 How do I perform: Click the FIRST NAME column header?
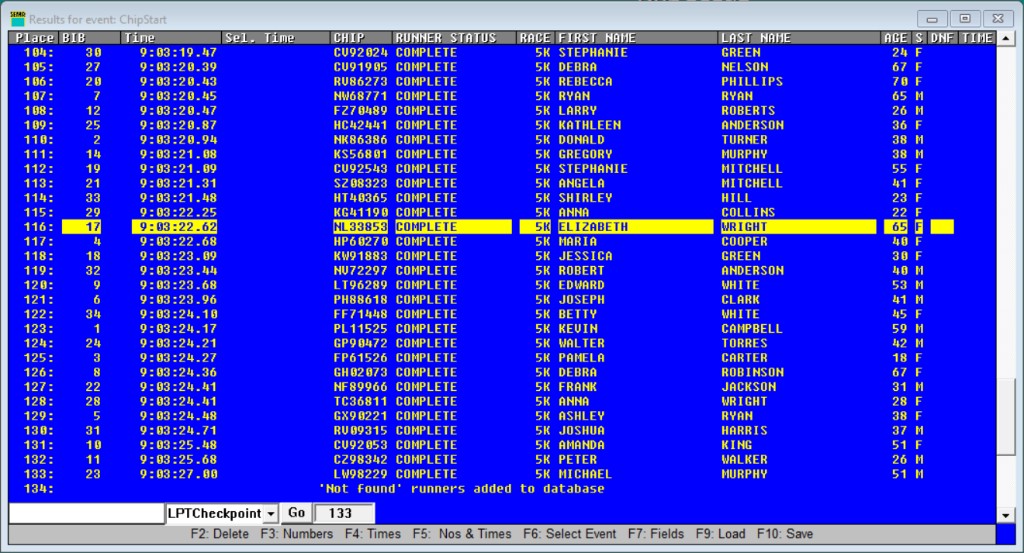tap(636, 38)
